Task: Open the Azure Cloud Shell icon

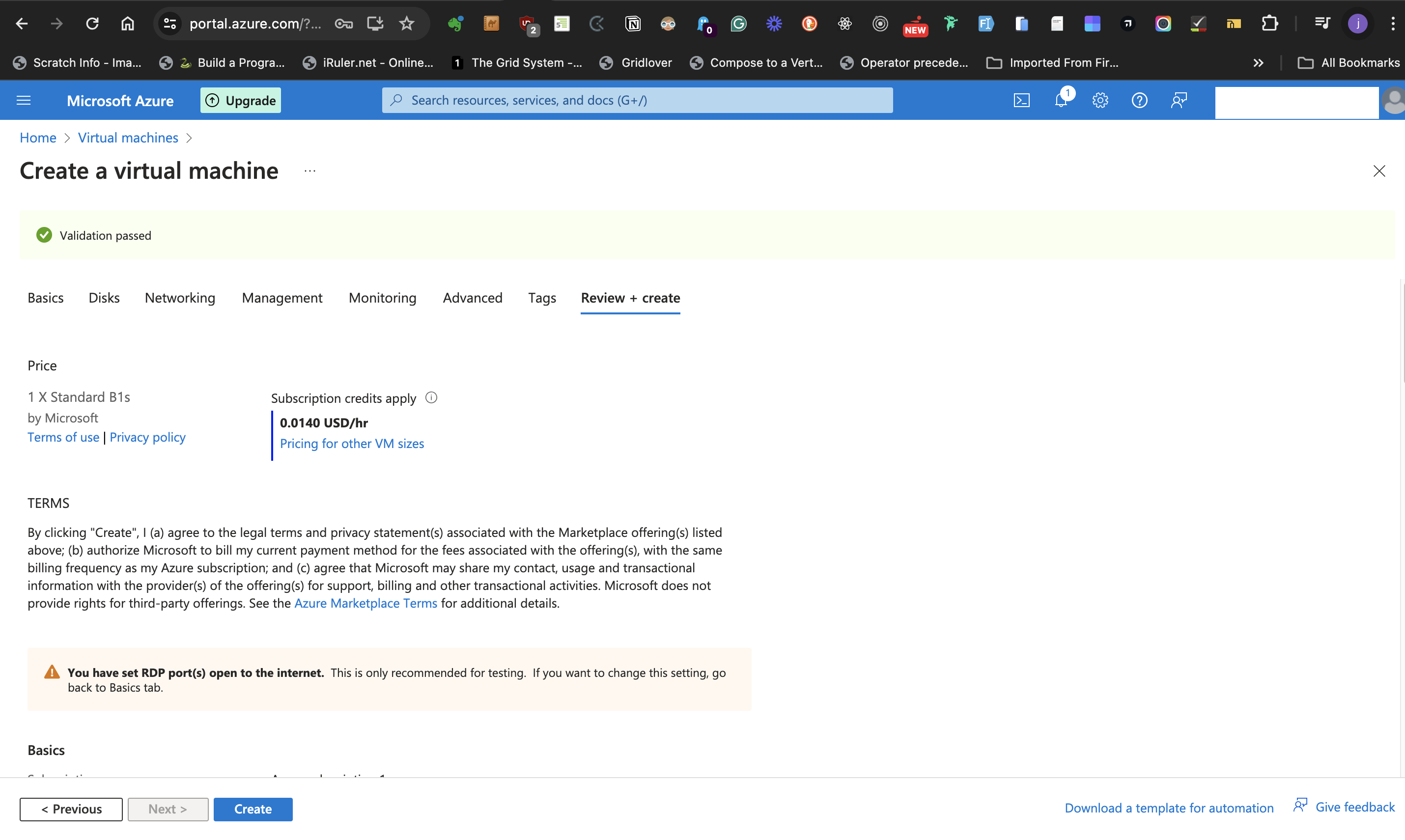Action: tap(1021, 100)
